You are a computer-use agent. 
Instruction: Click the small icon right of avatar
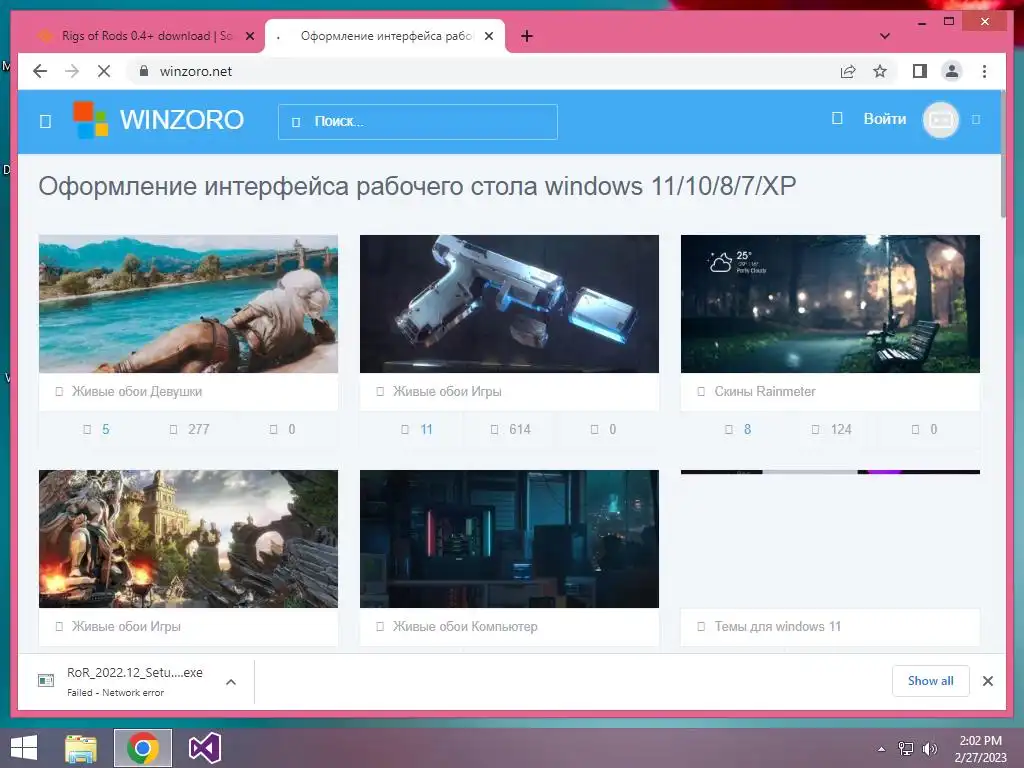[976, 120]
